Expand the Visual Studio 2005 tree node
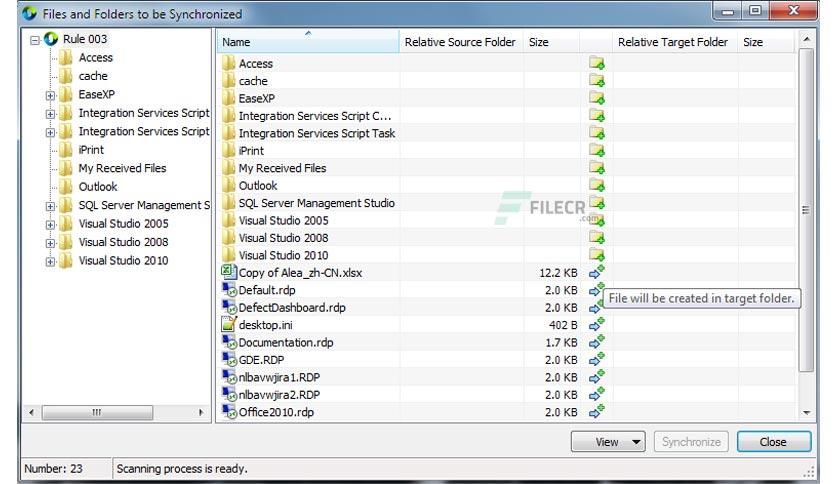836x484 pixels. (50, 225)
